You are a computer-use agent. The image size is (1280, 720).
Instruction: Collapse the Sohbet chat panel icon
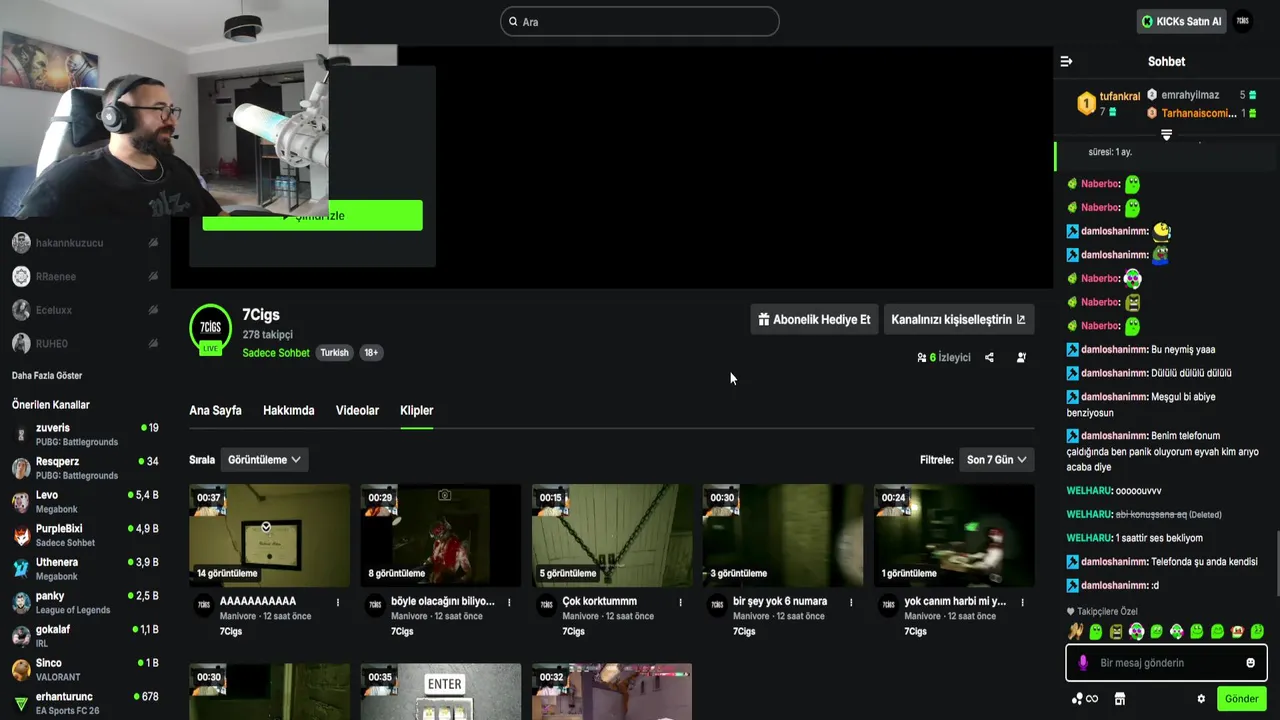1066,62
